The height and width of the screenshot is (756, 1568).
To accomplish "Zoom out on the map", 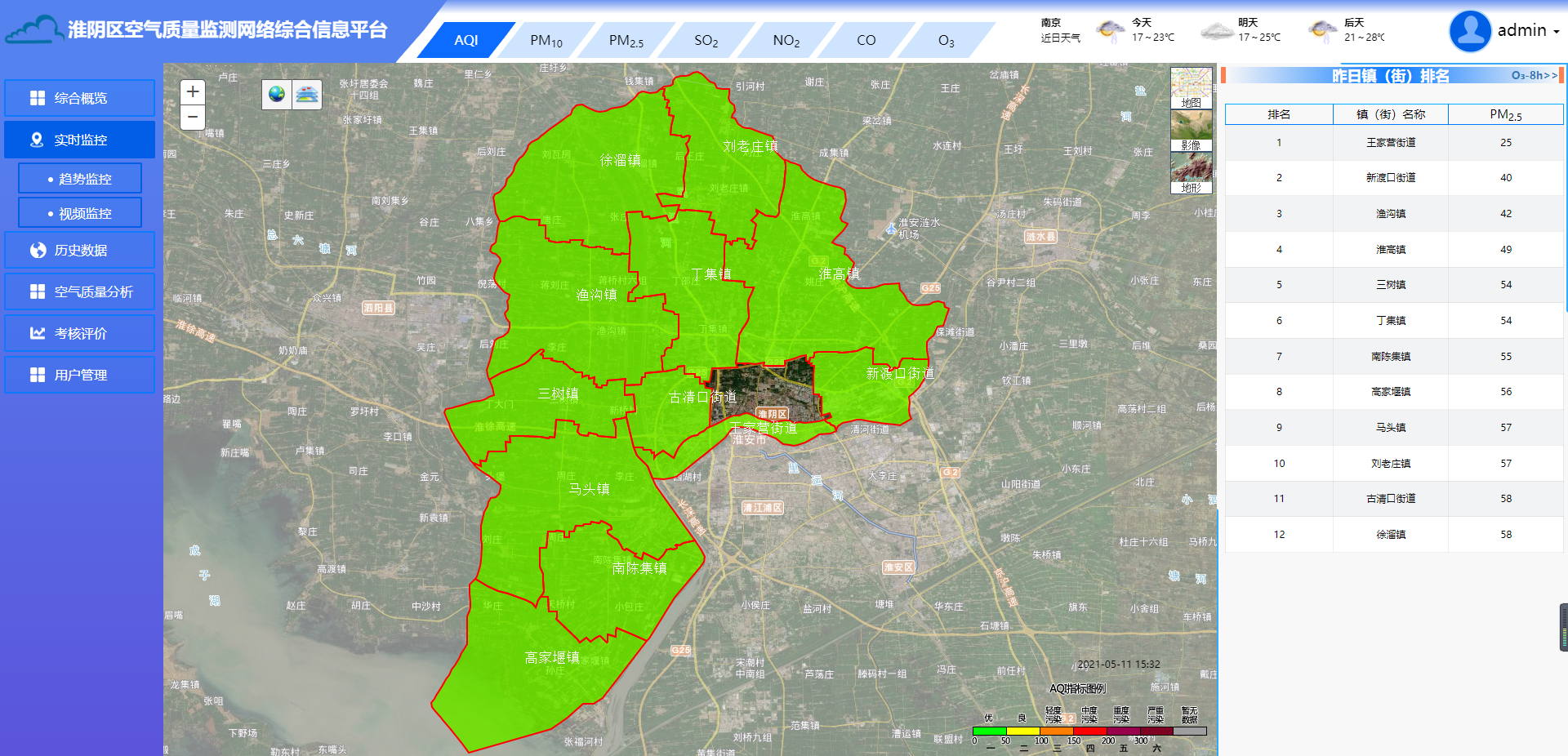I will pyautogui.click(x=193, y=117).
